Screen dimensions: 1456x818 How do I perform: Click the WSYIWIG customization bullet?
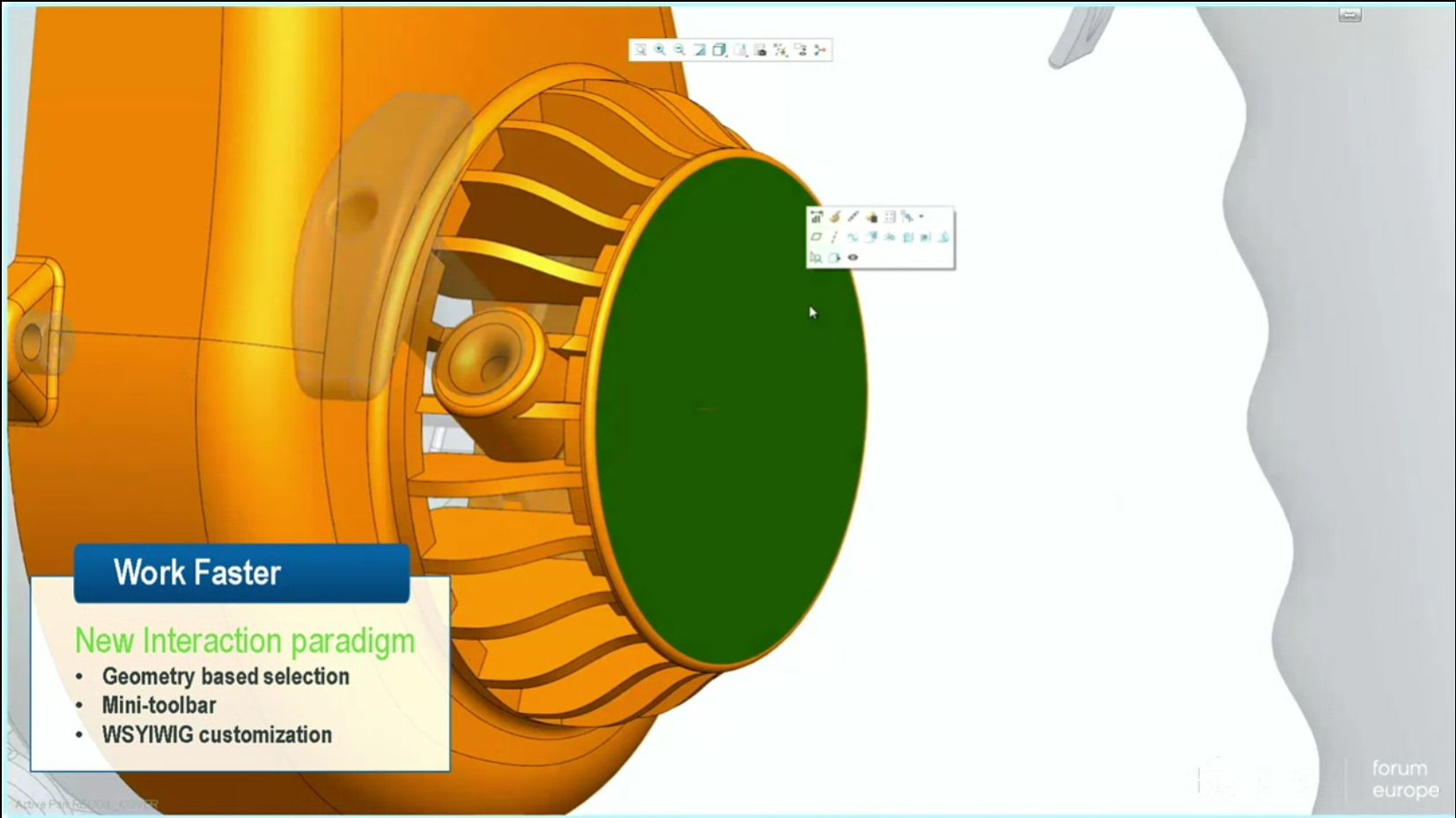tap(217, 734)
